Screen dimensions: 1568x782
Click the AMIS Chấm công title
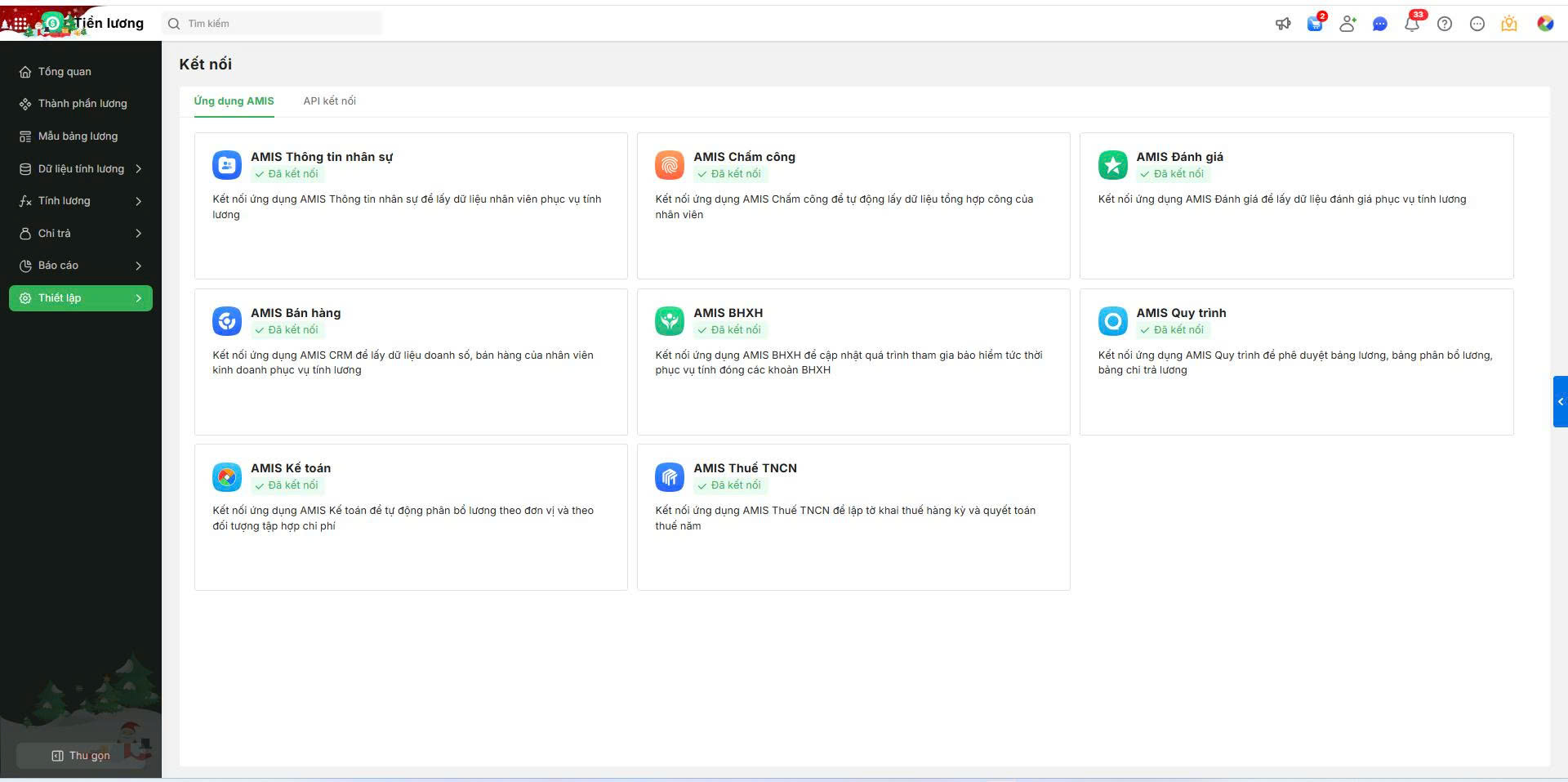click(x=744, y=157)
